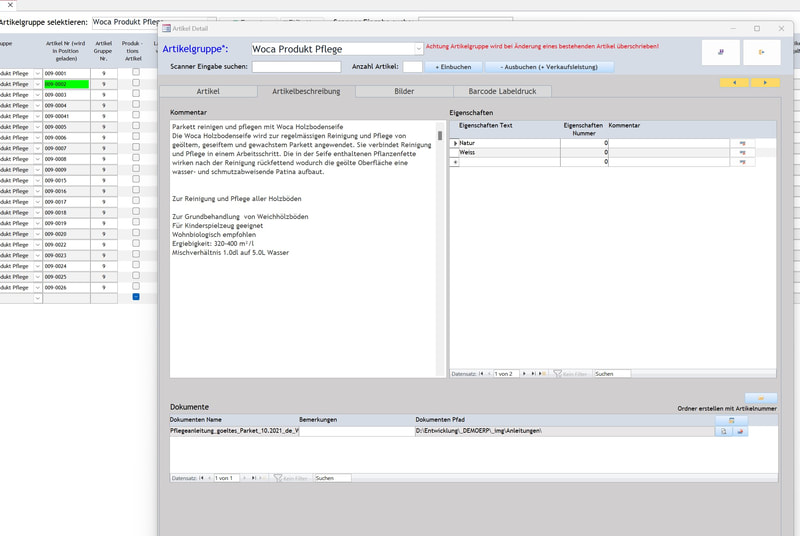Click into 'Scanner Eingabe suchen' field
Viewport: 800px width, 536px height.
(296, 67)
